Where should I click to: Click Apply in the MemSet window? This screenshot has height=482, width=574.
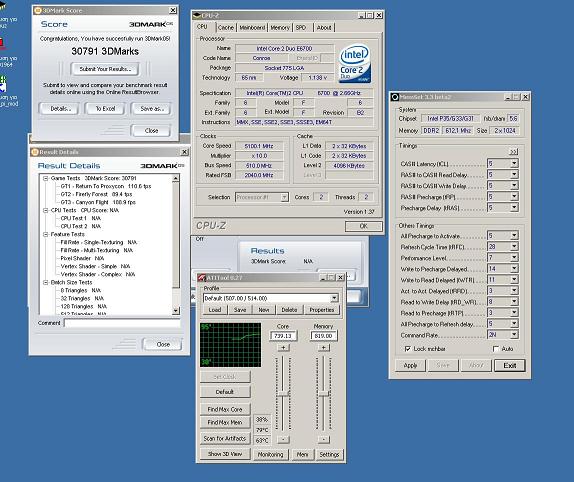[410, 365]
